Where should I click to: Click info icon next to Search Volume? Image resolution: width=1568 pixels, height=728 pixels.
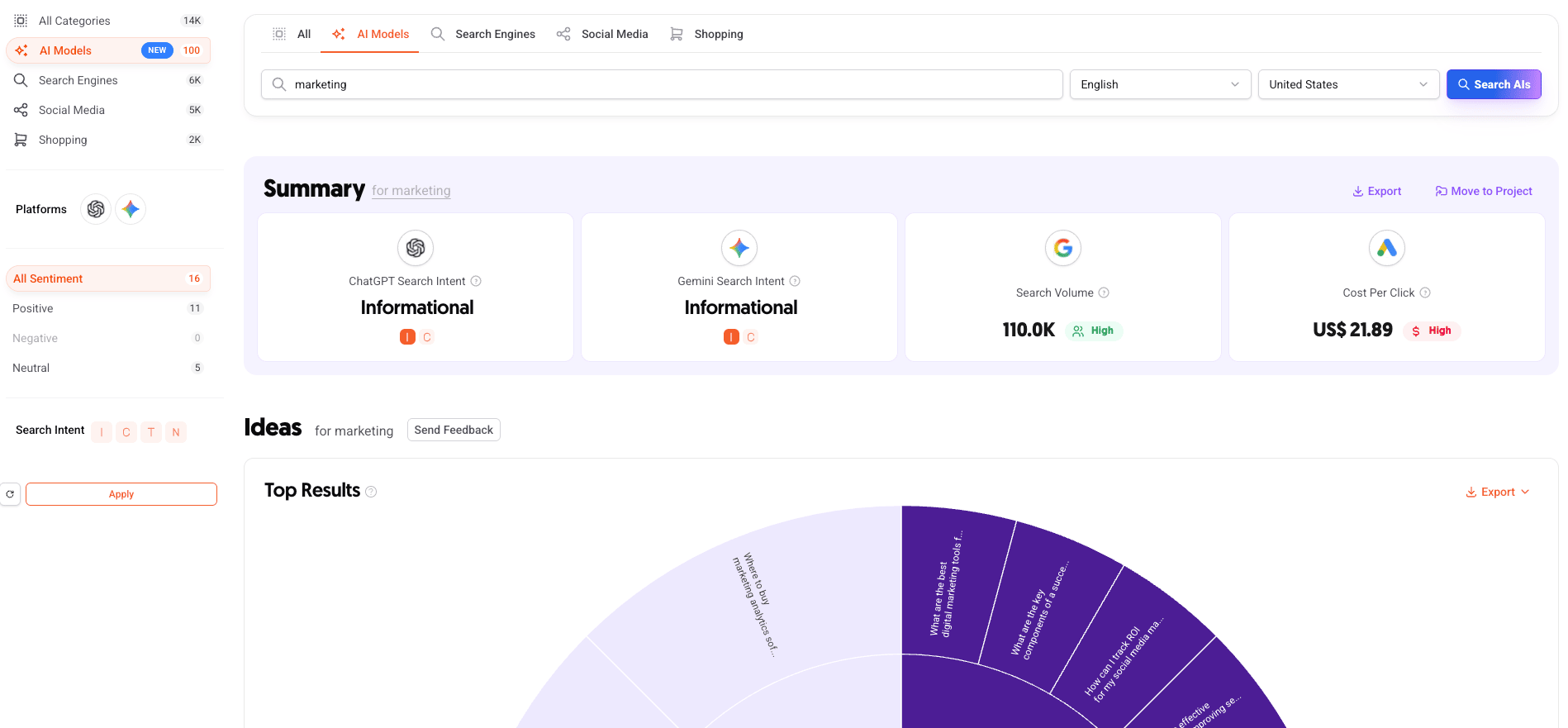pos(1104,293)
